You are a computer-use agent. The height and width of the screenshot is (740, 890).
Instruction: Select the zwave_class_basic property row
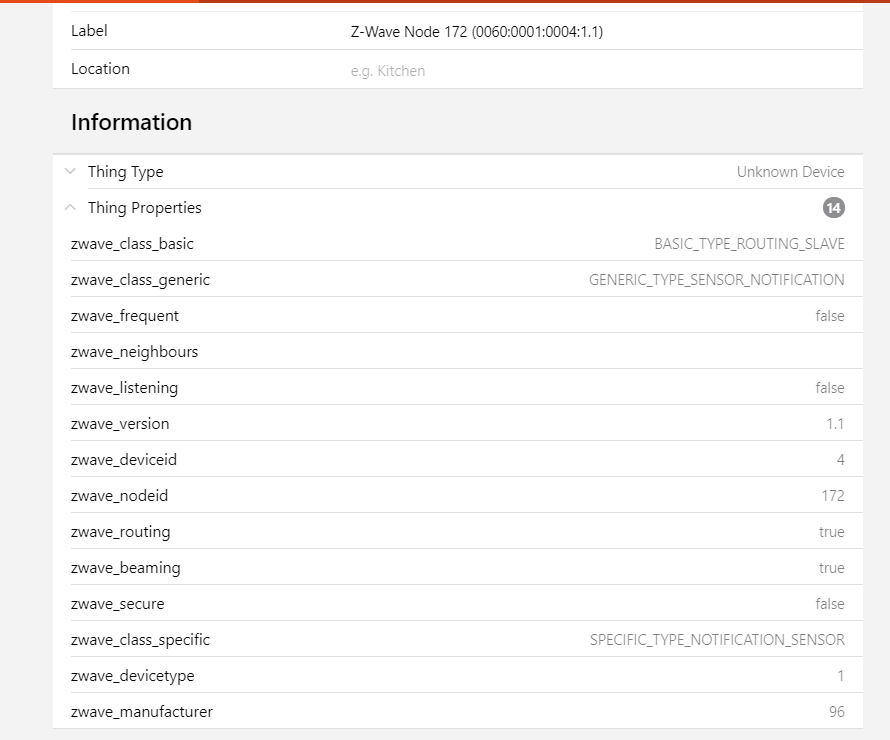(457, 244)
